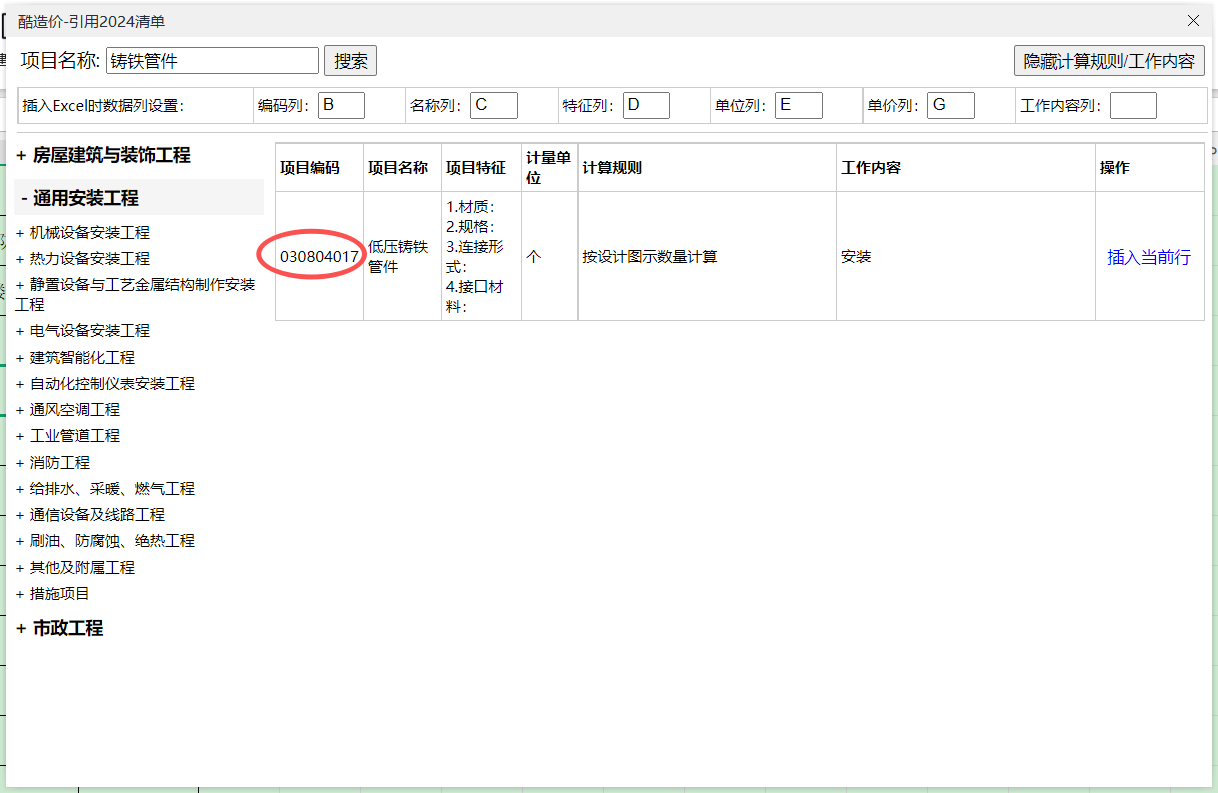Focus the 项目名称 search field

(x=212, y=61)
